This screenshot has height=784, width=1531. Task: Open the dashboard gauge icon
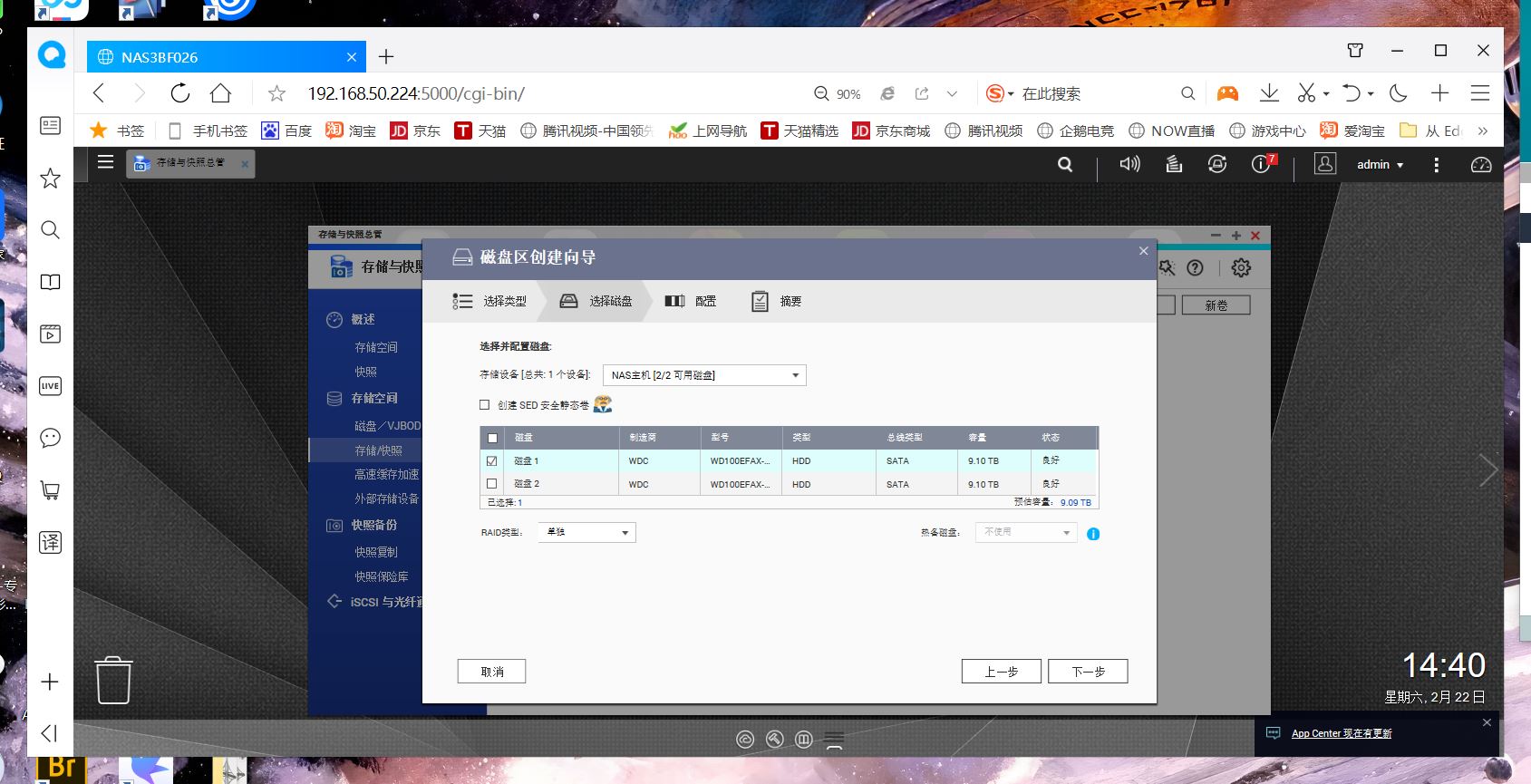coord(1481,164)
